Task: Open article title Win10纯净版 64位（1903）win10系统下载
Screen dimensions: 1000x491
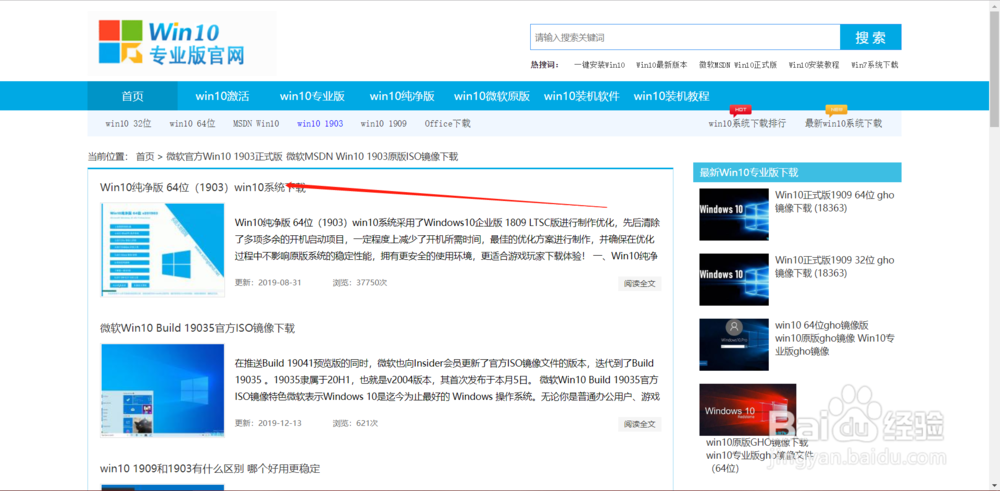Action: (203, 187)
